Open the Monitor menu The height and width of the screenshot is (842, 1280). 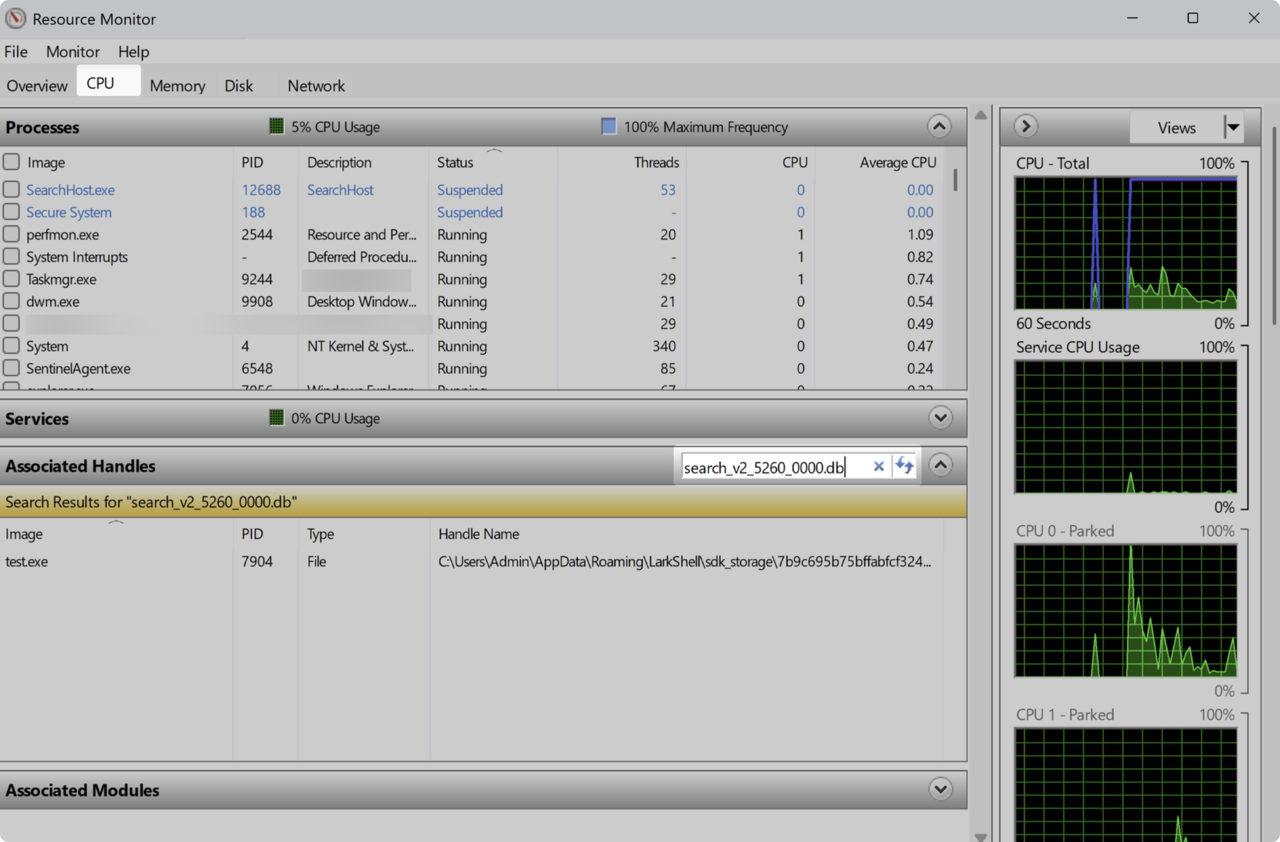[72, 51]
